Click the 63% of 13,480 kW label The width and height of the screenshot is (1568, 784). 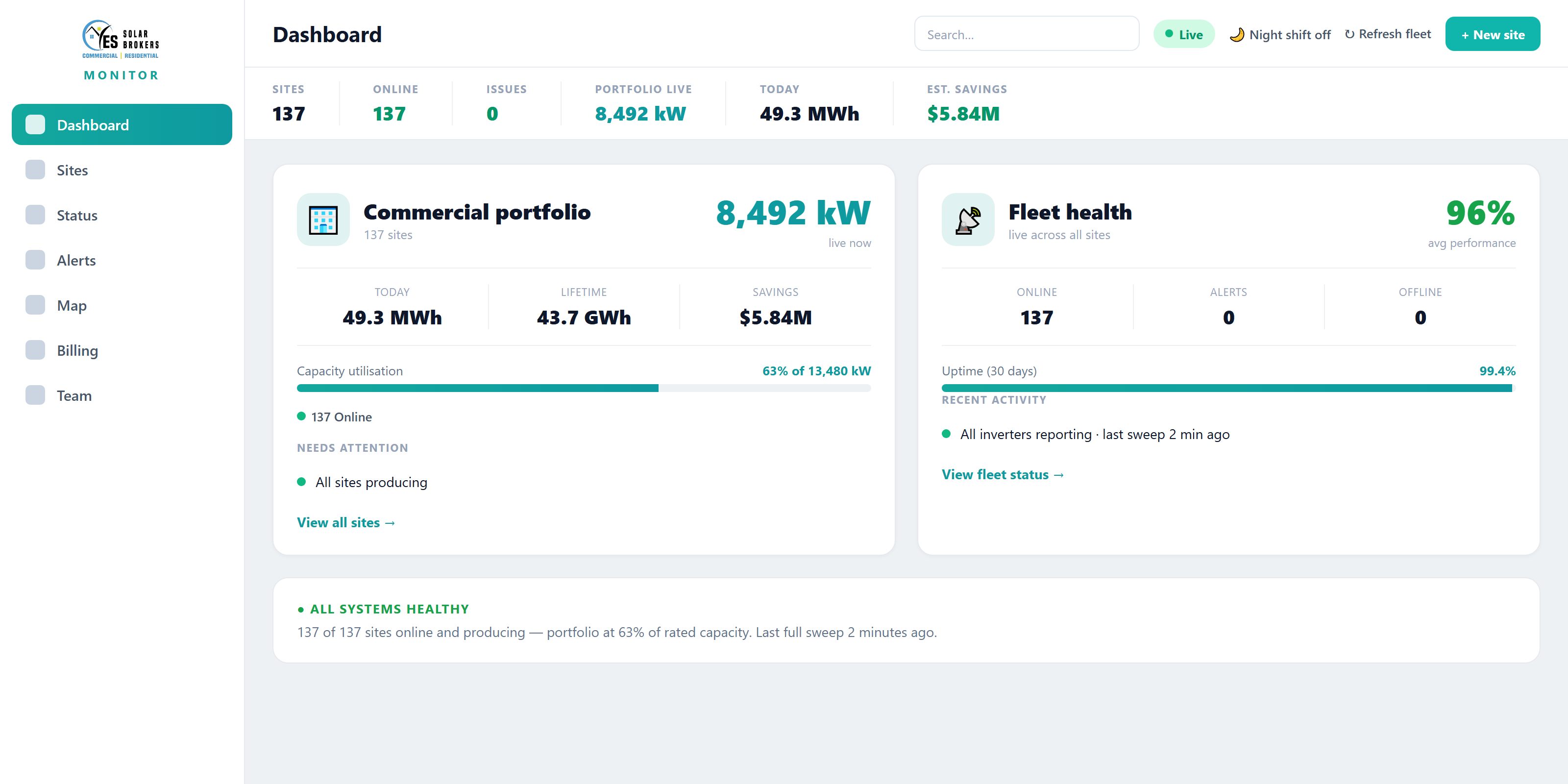(x=816, y=371)
